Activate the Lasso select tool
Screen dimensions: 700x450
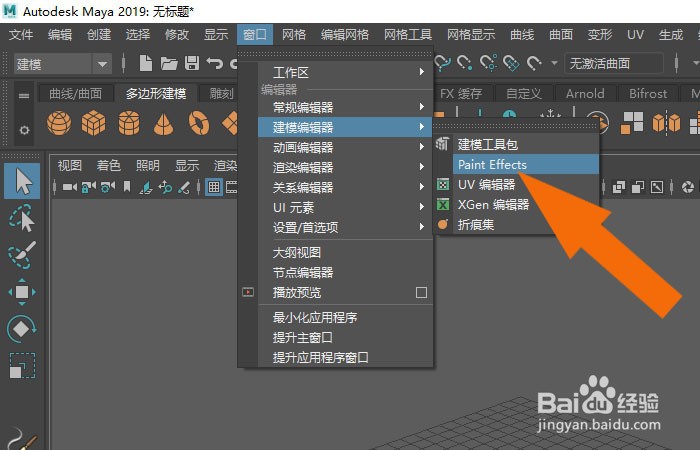tap(21, 218)
